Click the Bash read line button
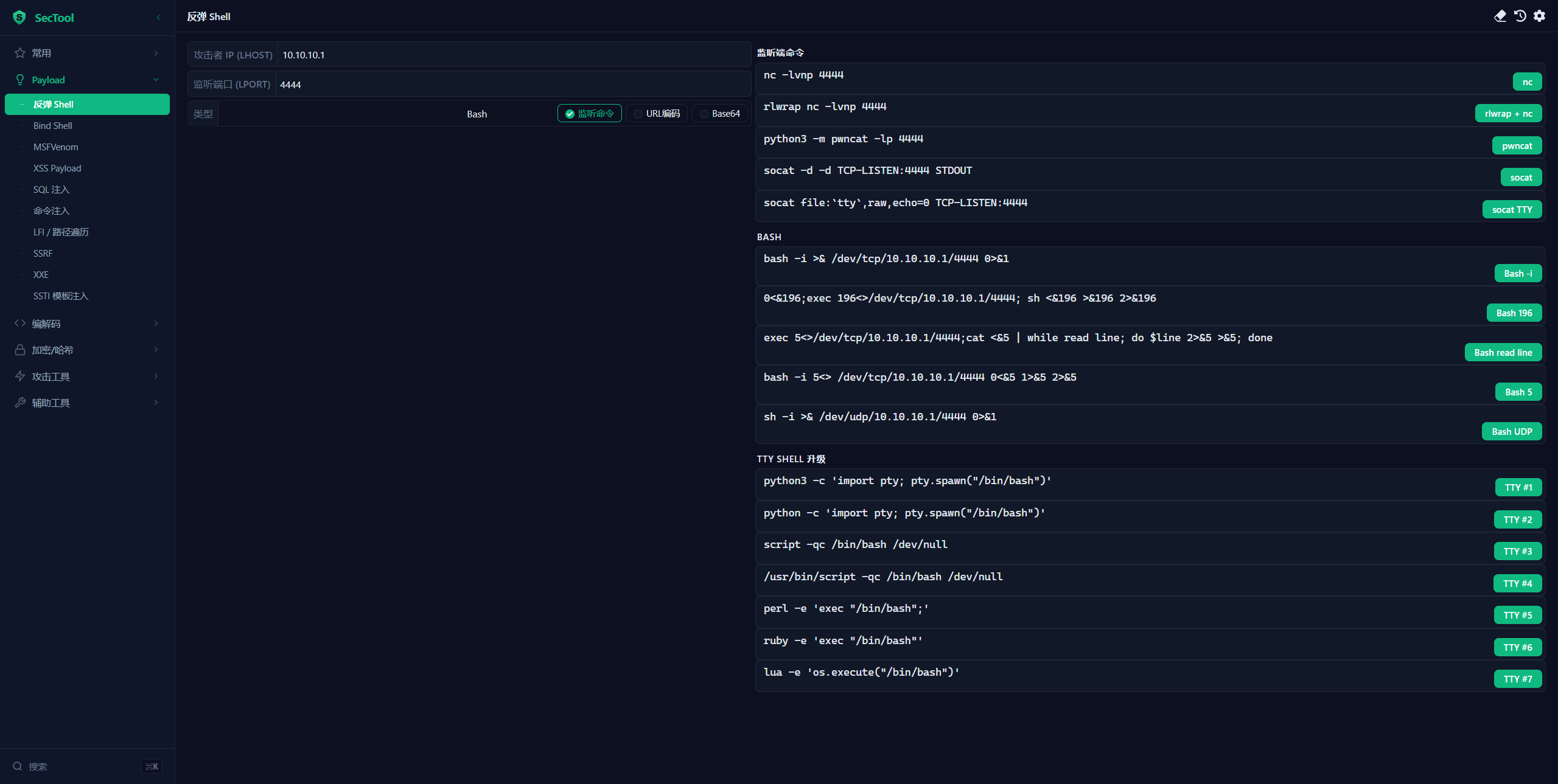Screen dimensions: 1558x784 pos(1503,353)
